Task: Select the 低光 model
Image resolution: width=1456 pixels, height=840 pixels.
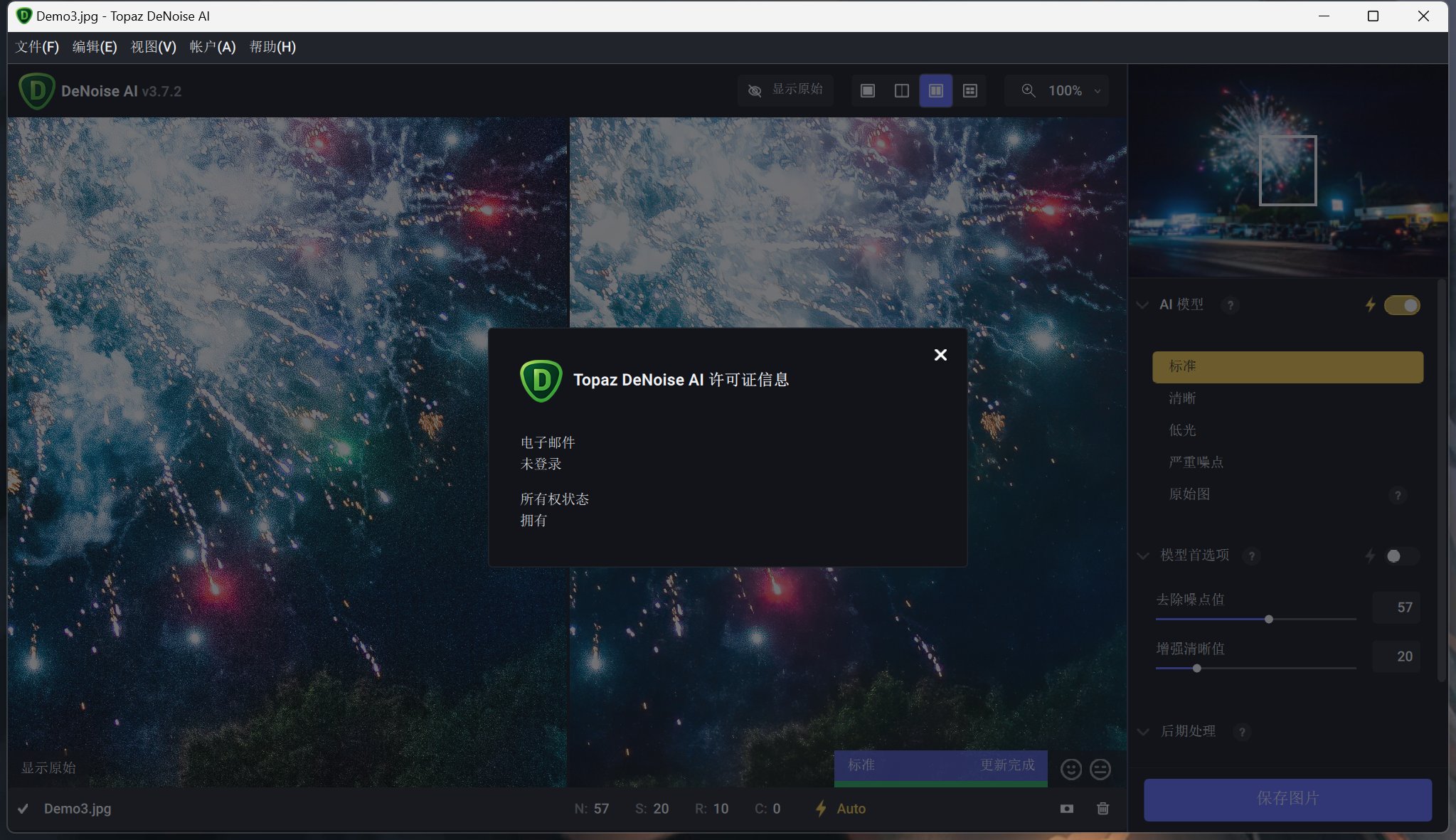Action: (1287, 430)
